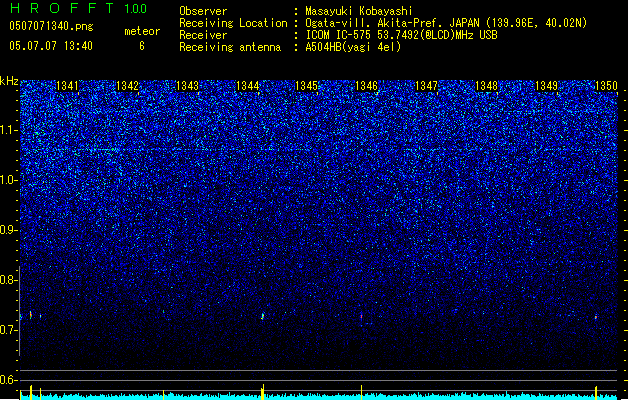Click the 'meteor' label
629x400 pixels.
click(142, 31)
